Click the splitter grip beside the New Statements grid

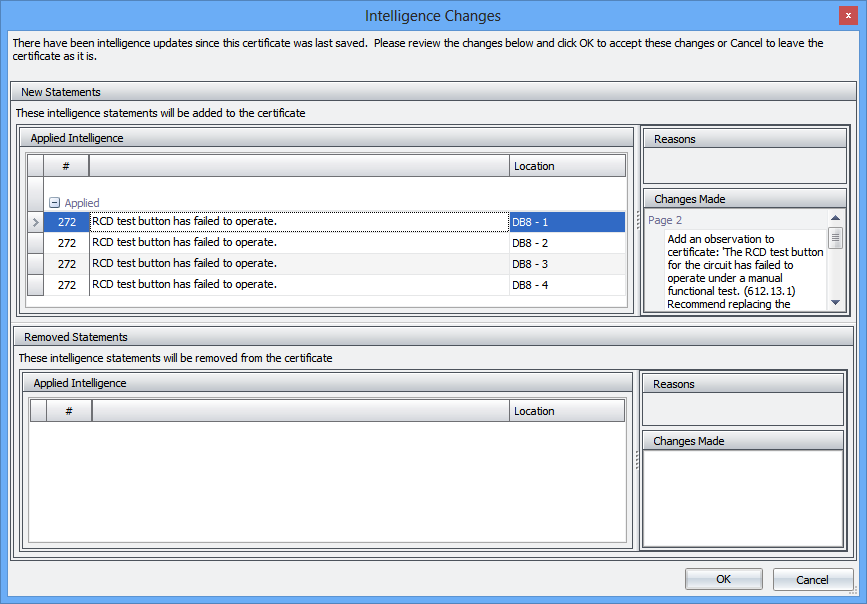[637, 220]
